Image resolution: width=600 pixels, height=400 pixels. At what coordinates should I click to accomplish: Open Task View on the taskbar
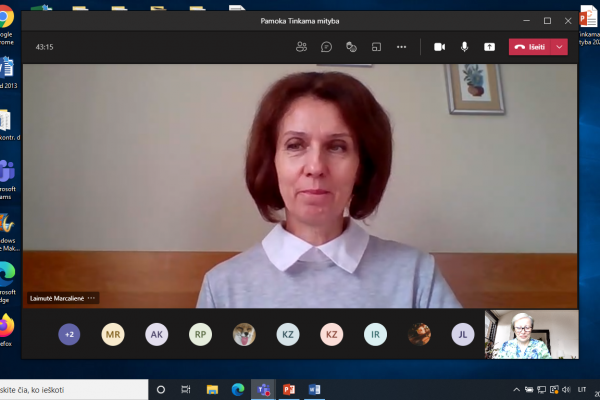click(186, 390)
